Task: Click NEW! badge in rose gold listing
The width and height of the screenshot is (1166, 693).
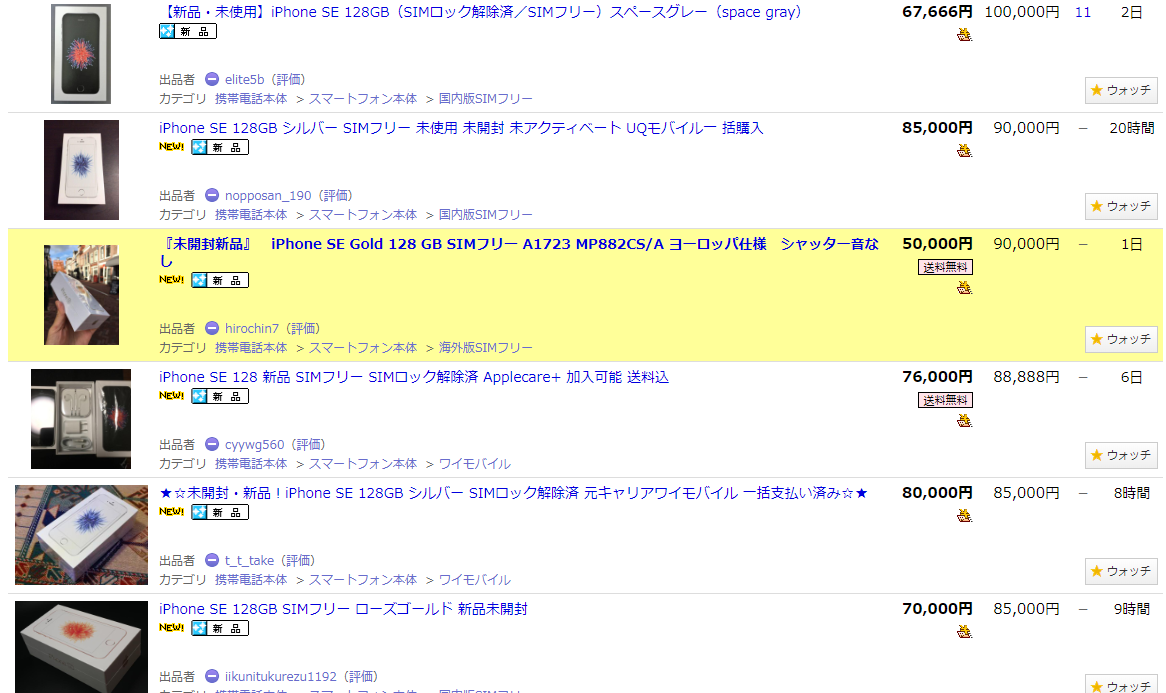Action: pos(172,628)
